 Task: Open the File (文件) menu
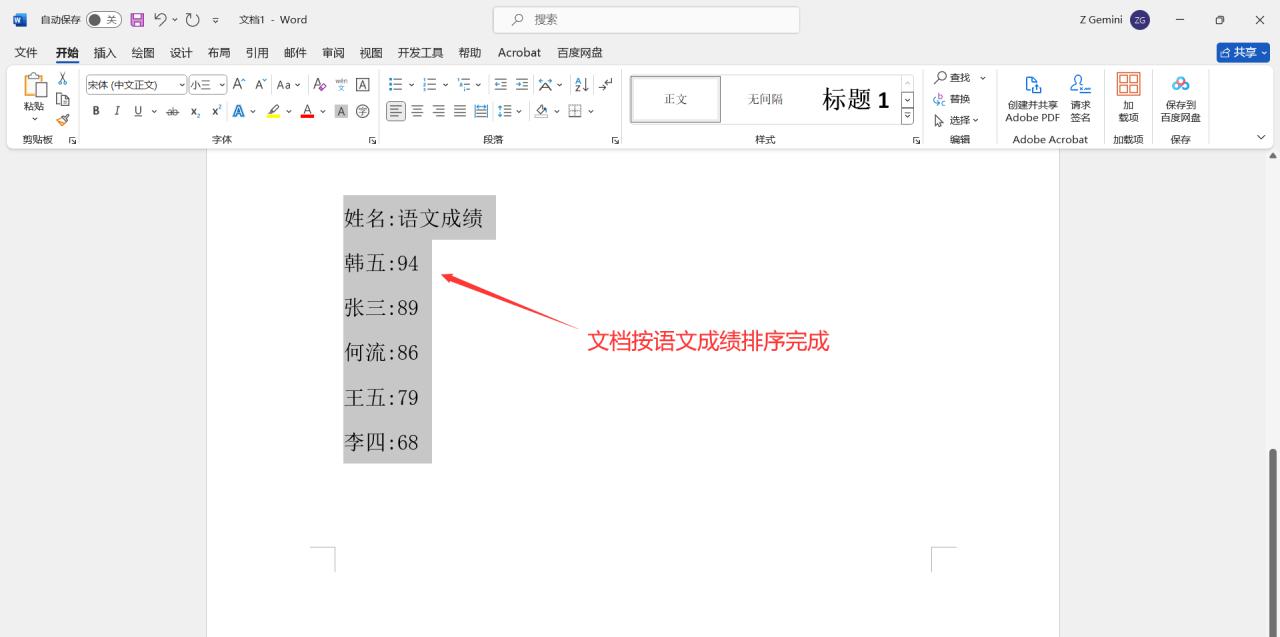[26, 53]
